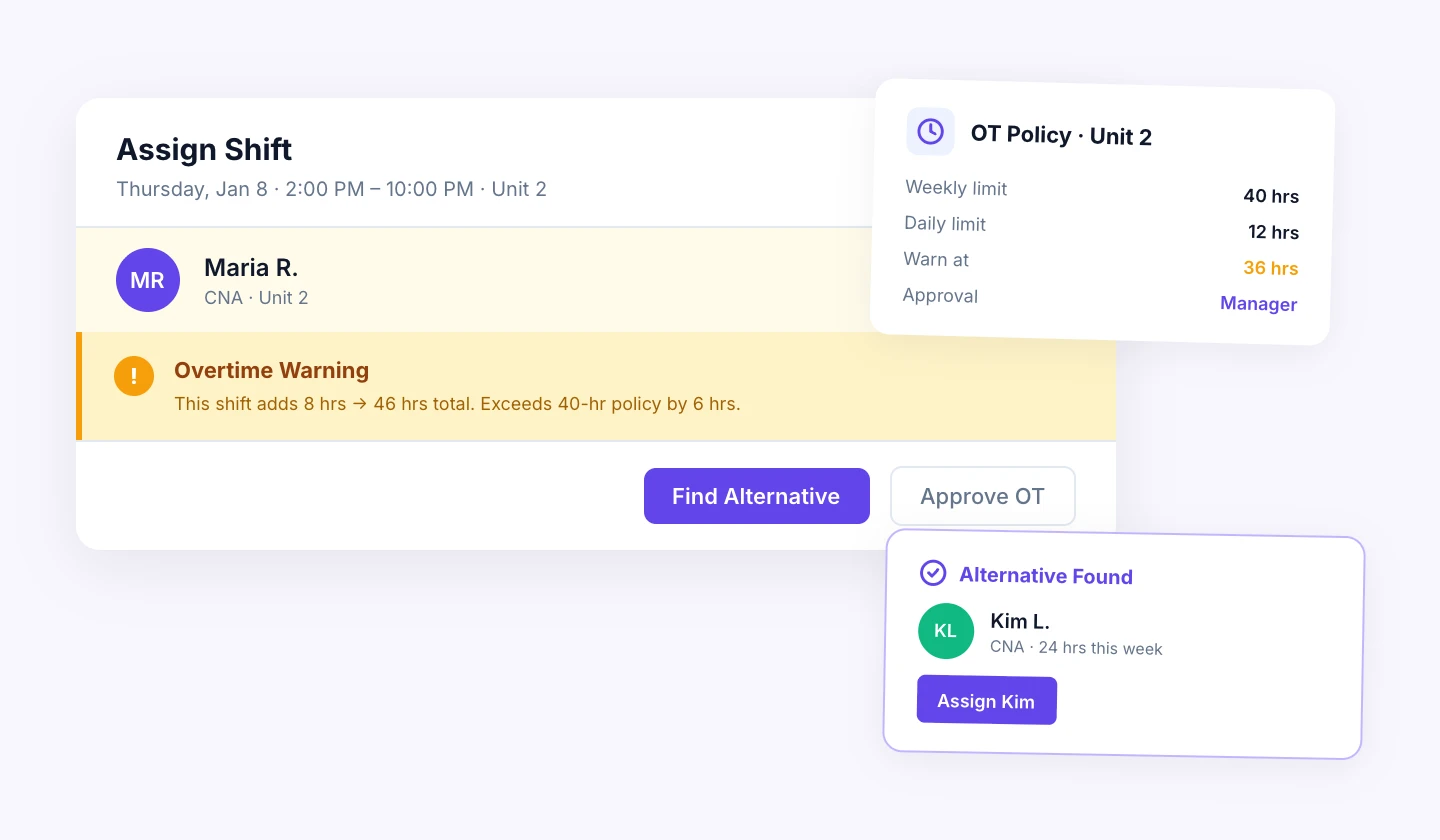Image resolution: width=1440 pixels, height=840 pixels.
Task: Expand the OT Policy Unit 2 panel
Action: 1100,215
